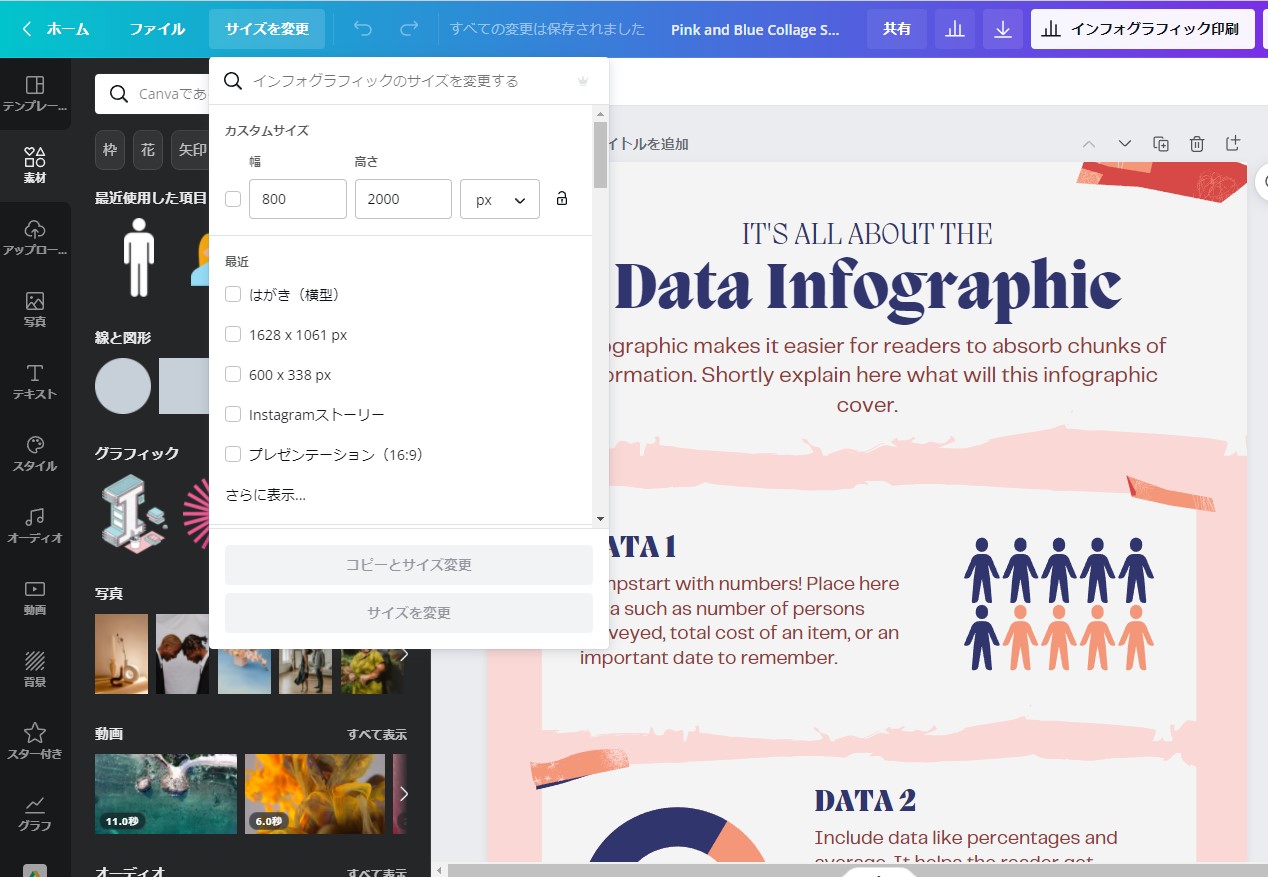1268x877 pixels.
Task: Select the first photo thumbnail under 写真
Action: pos(121,654)
